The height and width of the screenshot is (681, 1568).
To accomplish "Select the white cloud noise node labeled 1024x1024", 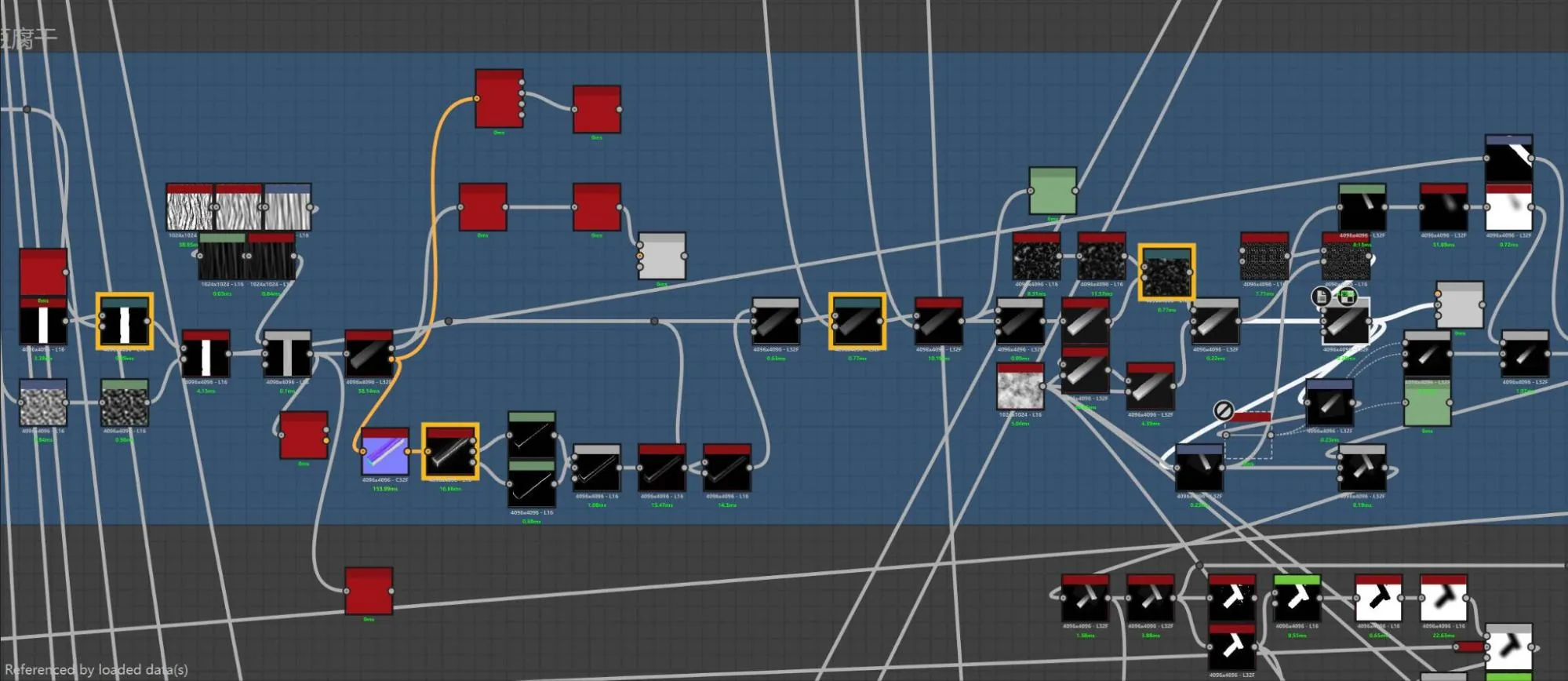I will tap(1020, 386).
